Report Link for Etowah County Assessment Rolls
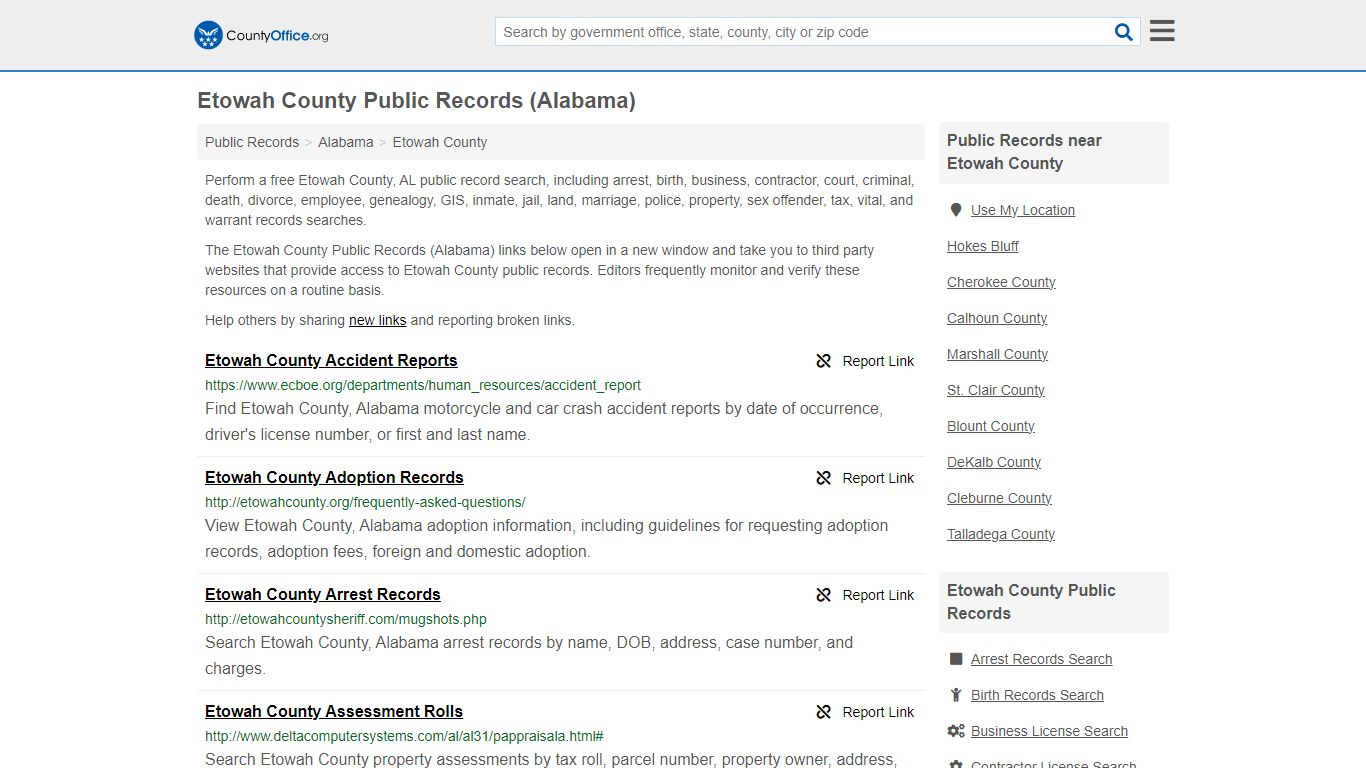Screen dimensions: 1366x768 pos(878,711)
